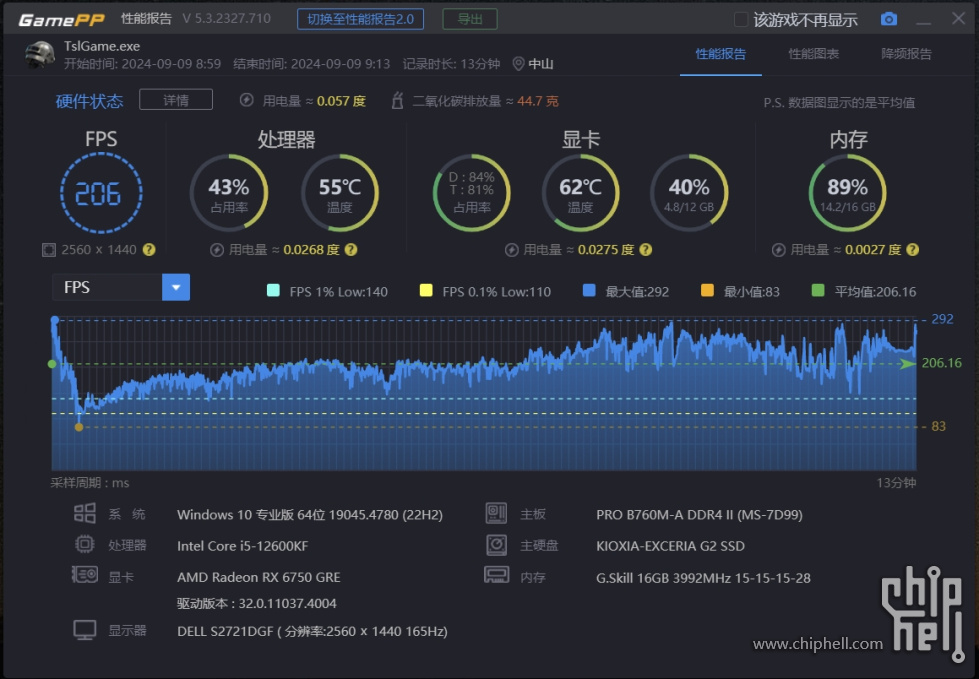Click the 硬件状态 heading link
The width and height of the screenshot is (979, 679).
pos(89,101)
